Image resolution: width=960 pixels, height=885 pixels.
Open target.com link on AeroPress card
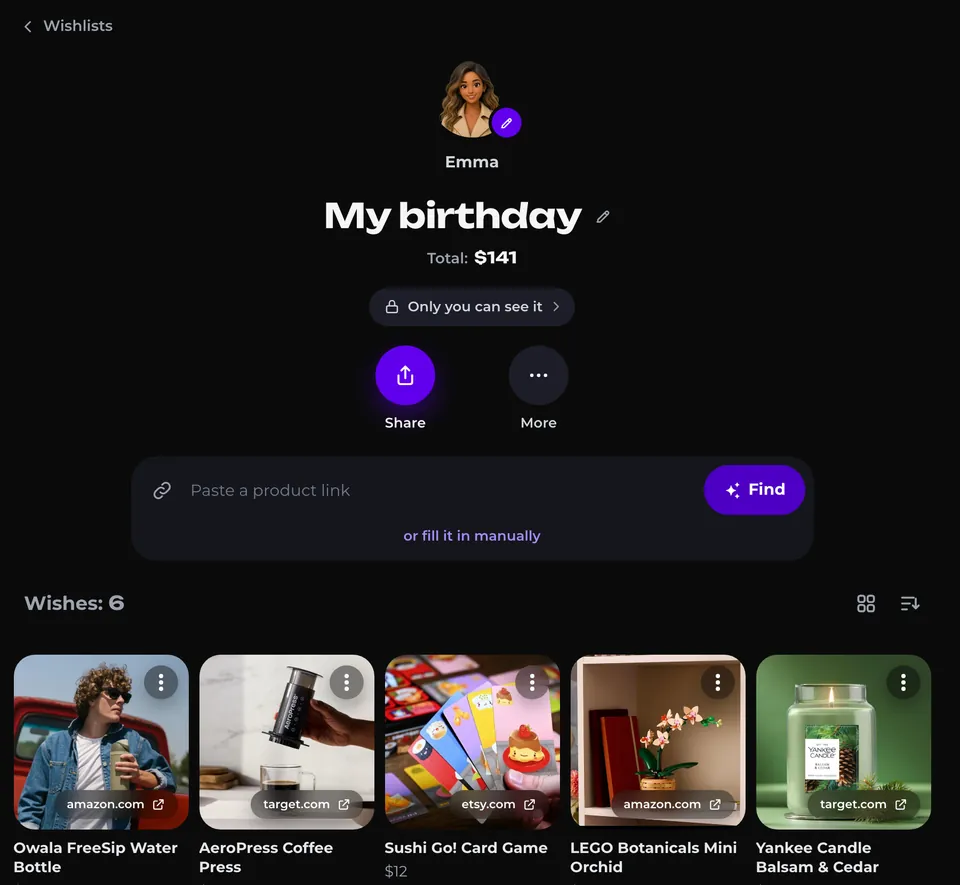point(306,804)
